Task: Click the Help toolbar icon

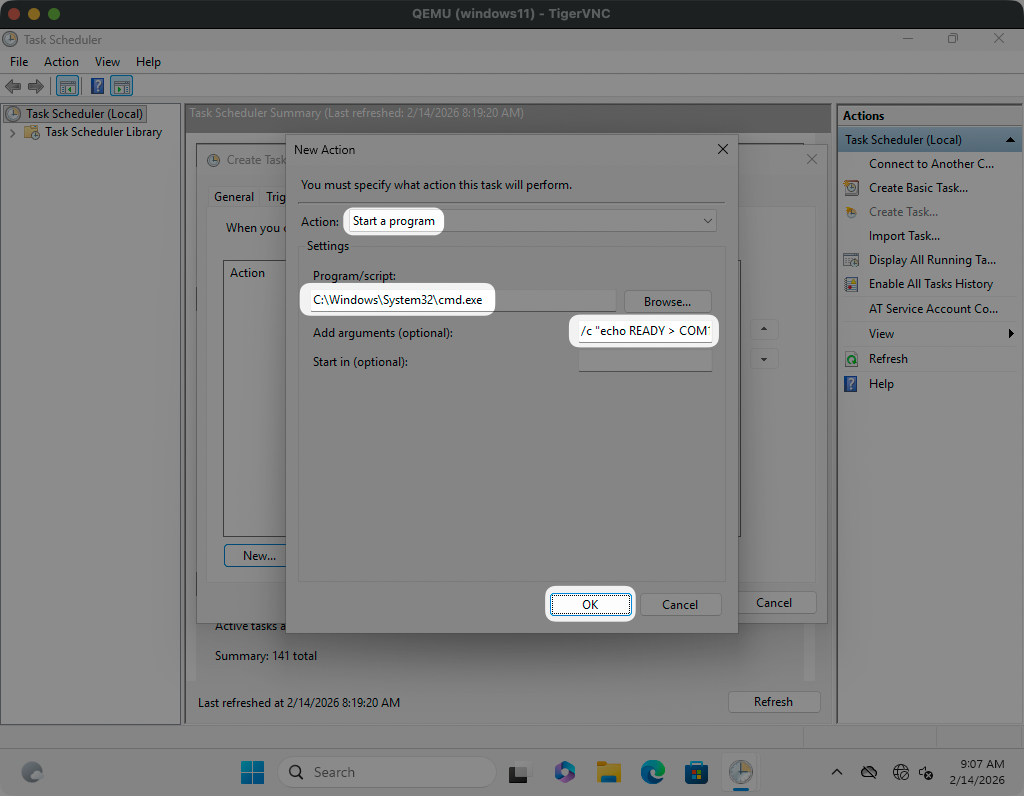Action: point(98,87)
